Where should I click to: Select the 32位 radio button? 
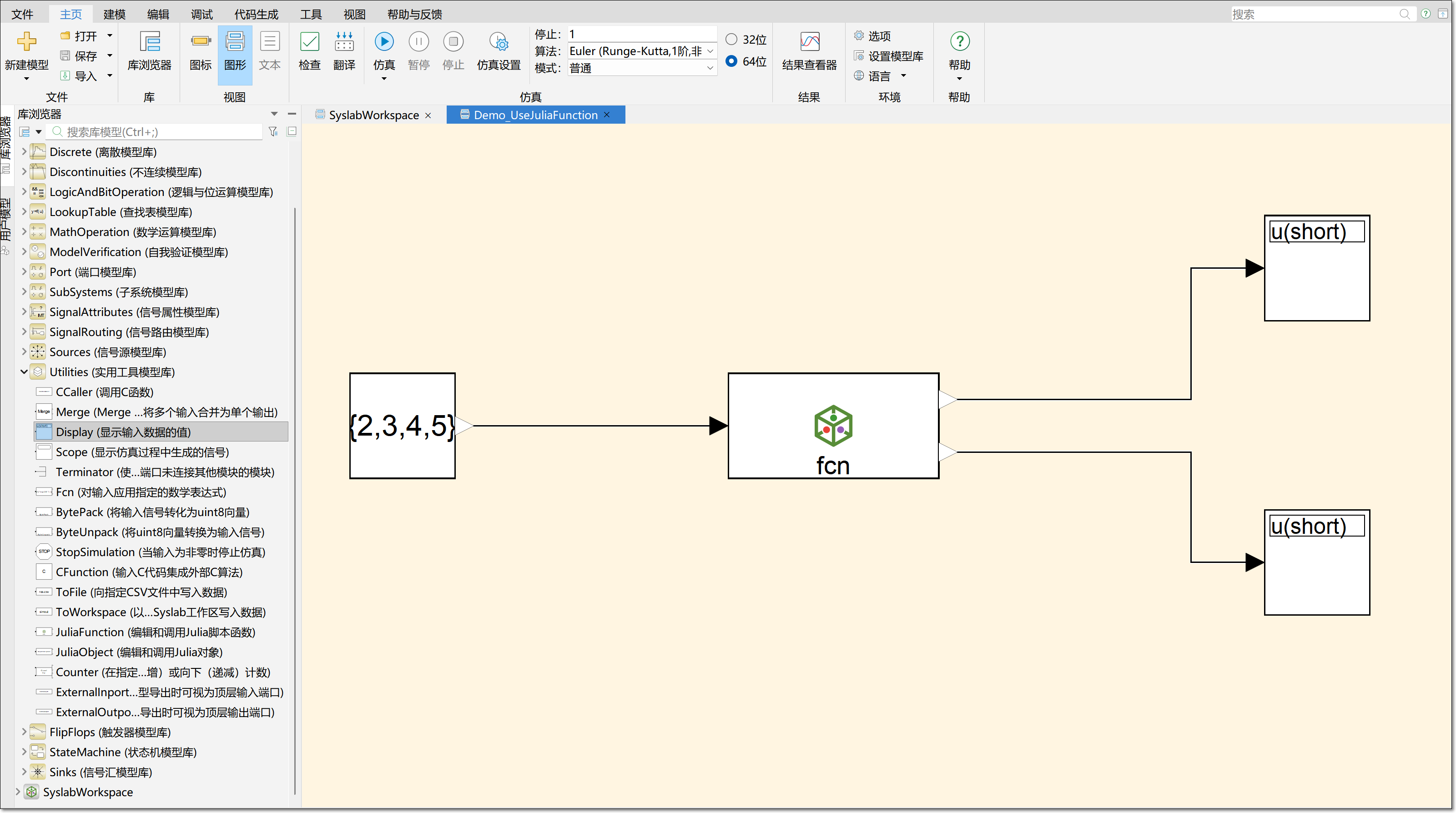tap(731, 39)
